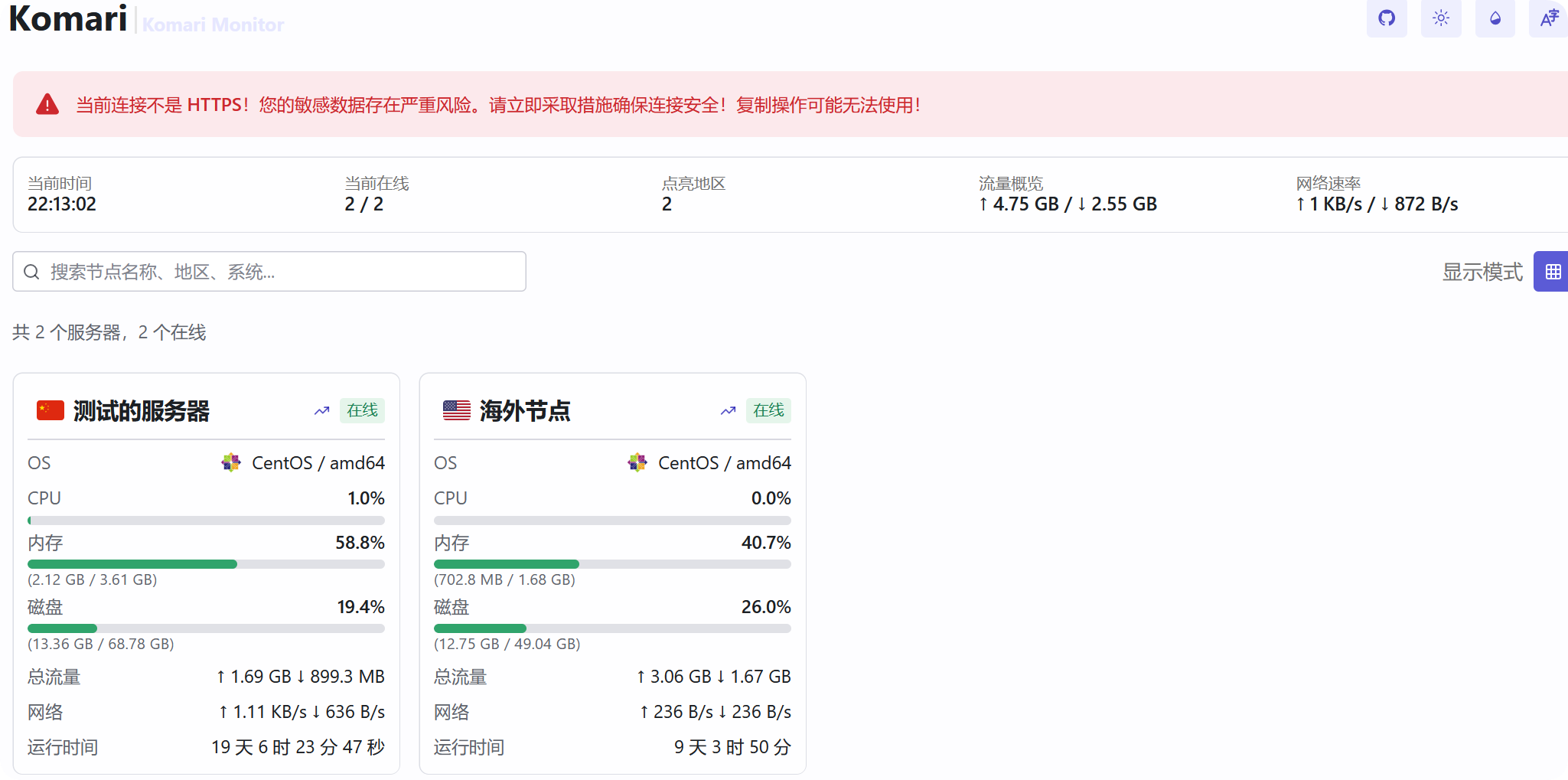Click the warning triangle in the HTTPS alert
The height and width of the screenshot is (780, 1568).
tap(47, 104)
